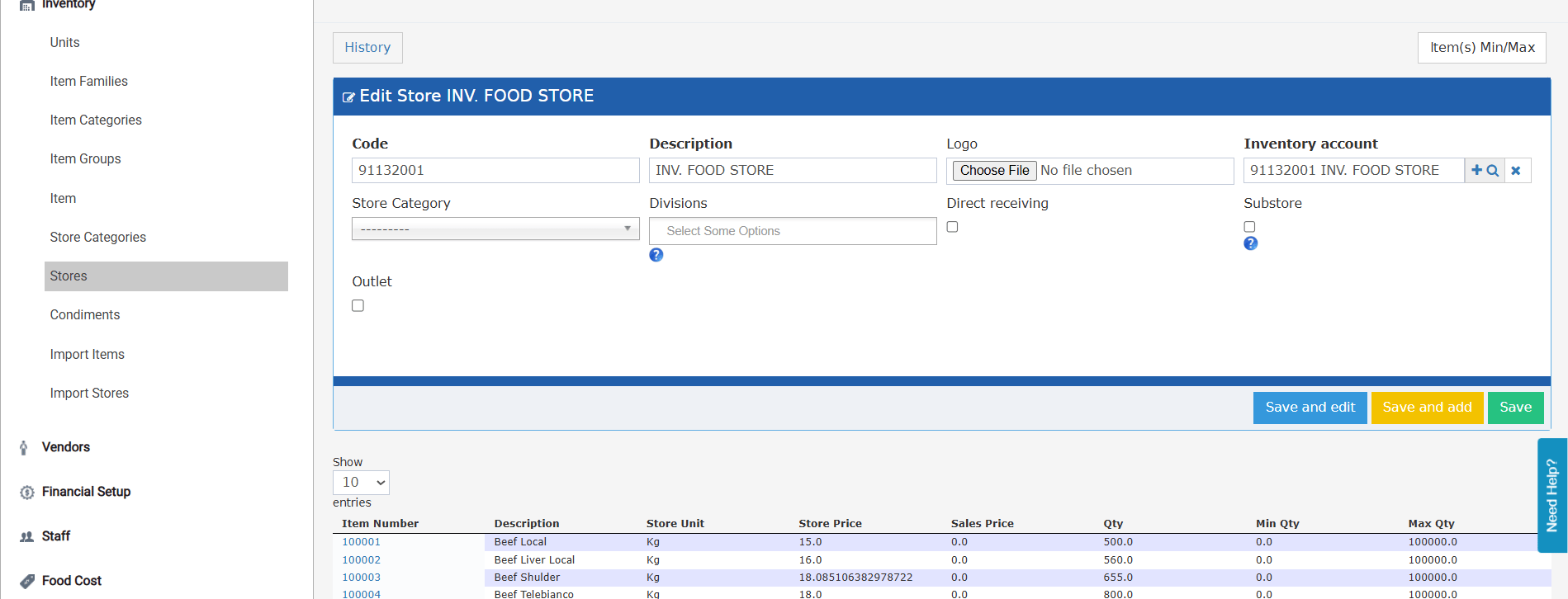The image size is (1568, 599).
Task: Sort by the Store Unit column header
Action: coord(675,524)
